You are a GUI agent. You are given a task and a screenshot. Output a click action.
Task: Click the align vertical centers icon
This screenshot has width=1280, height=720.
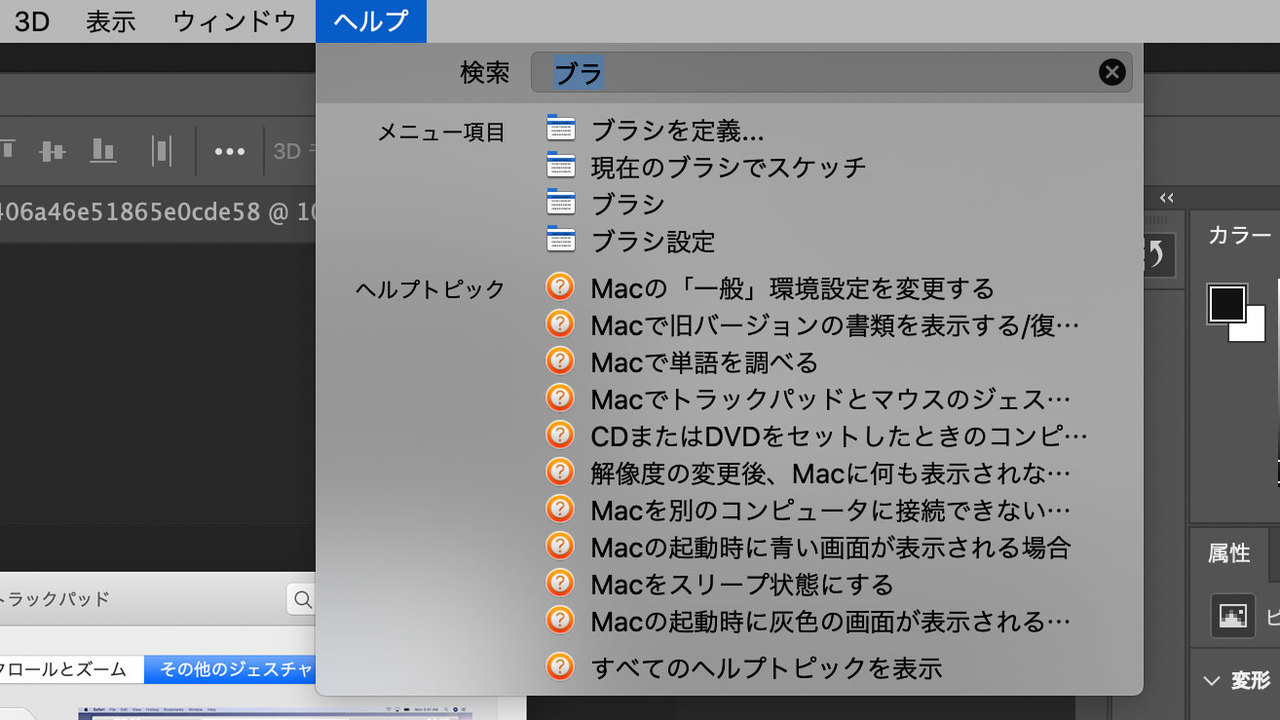(52, 151)
